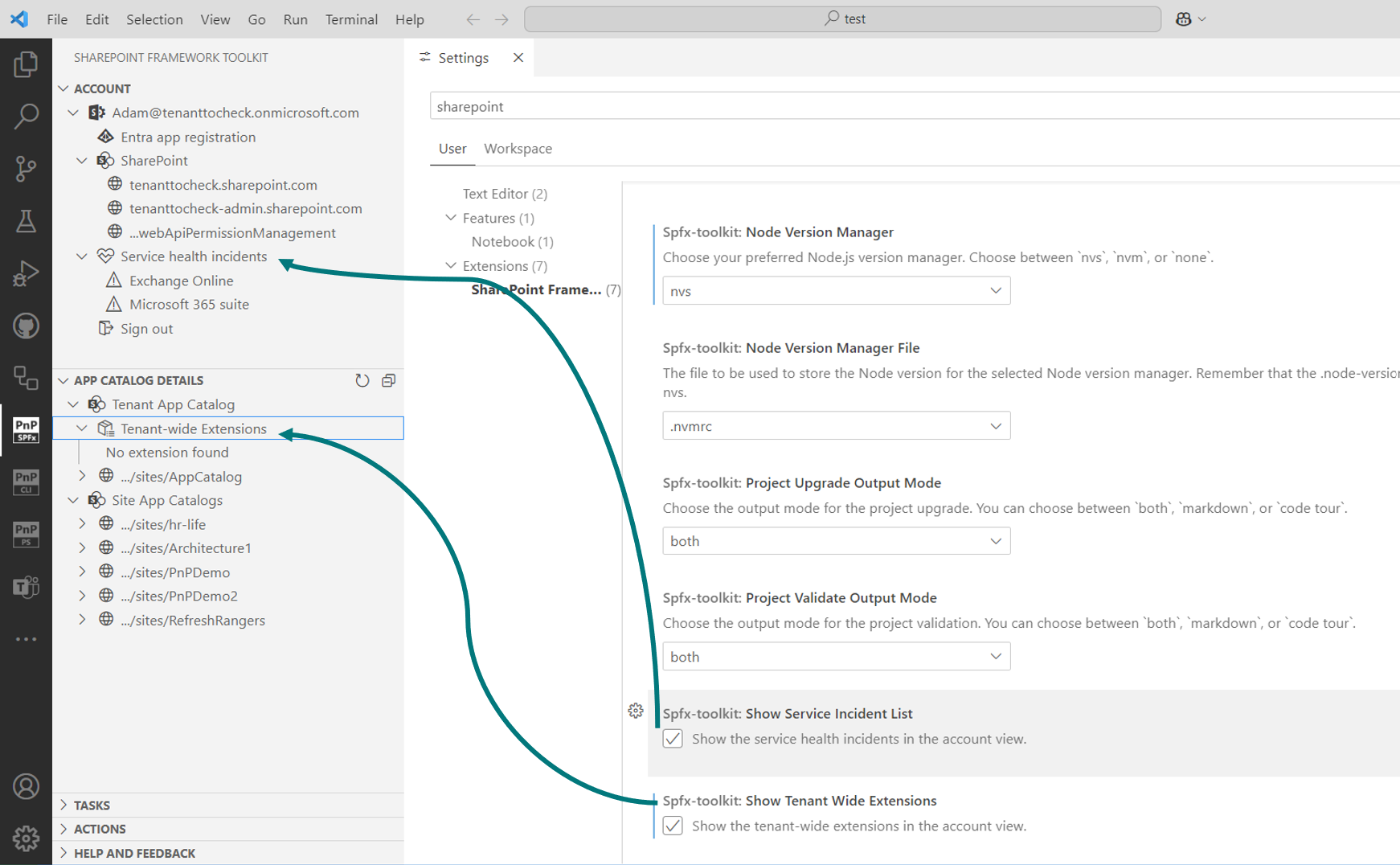Open the Edit menu
The height and width of the screenshot is (865, 1400).
96,19
